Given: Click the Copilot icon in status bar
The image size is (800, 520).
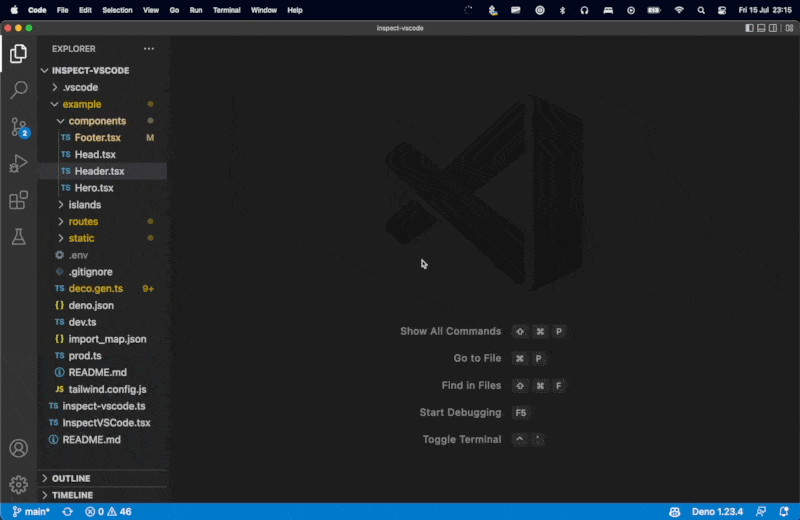Looking at the screenshot, I should click(x=674, y=511).
